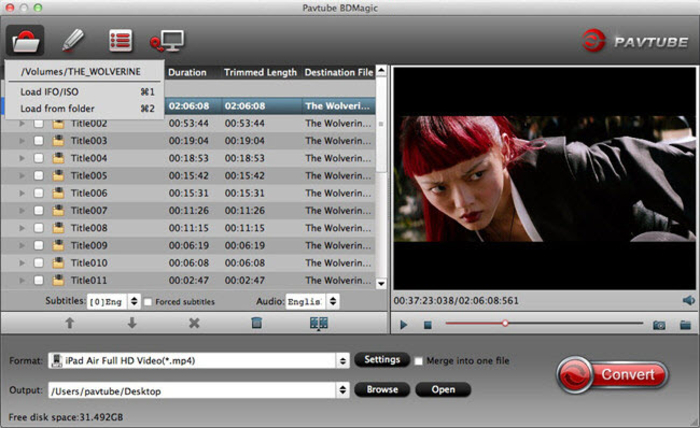Click the Title009 destination file cell
The height and width of the screenshot is (428, 700).
click(x=338, y=245)
